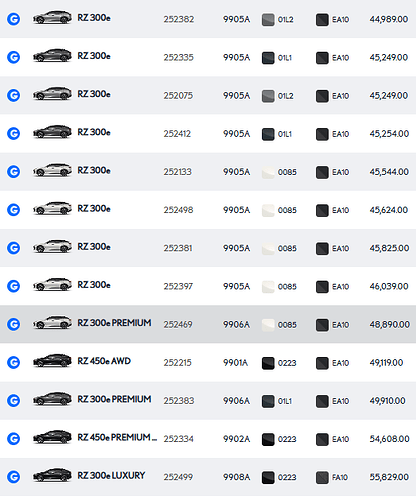Click the 01L2 exterior color swatch in row 252382
416x500 pixels.
[268, 20]
